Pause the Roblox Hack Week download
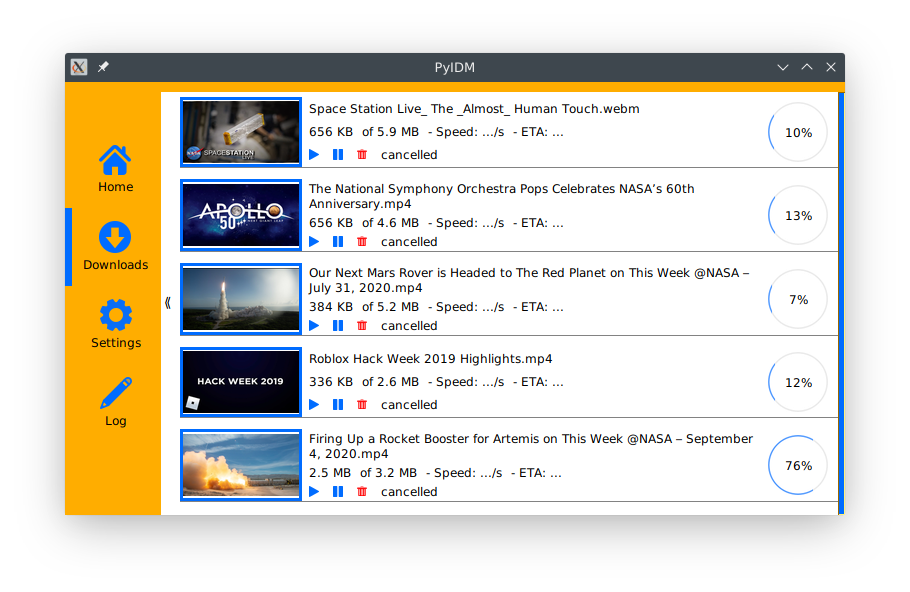910x592 pixels. (338, 405)
